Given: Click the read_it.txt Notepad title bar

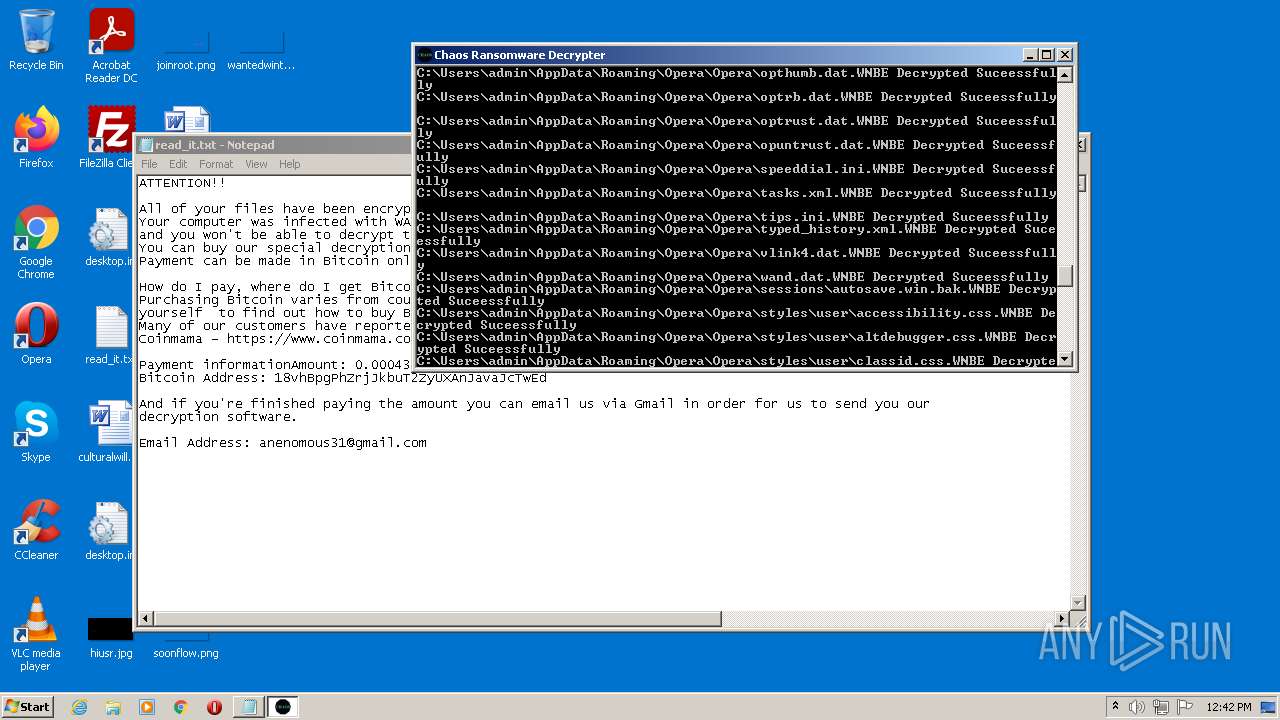Looking at the screenshot, I should point(275,145).
